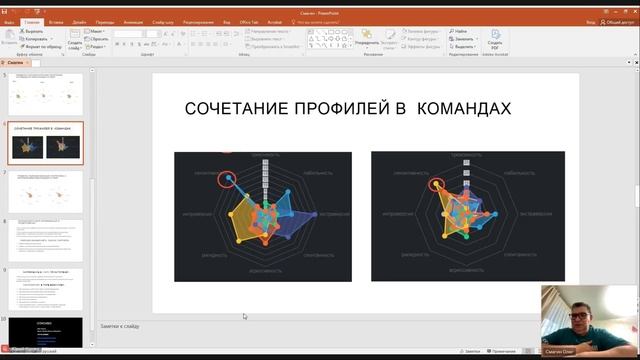Screen dimensions: 640x360
Task: Open the Файл tab
Action: tap(9, 22)
